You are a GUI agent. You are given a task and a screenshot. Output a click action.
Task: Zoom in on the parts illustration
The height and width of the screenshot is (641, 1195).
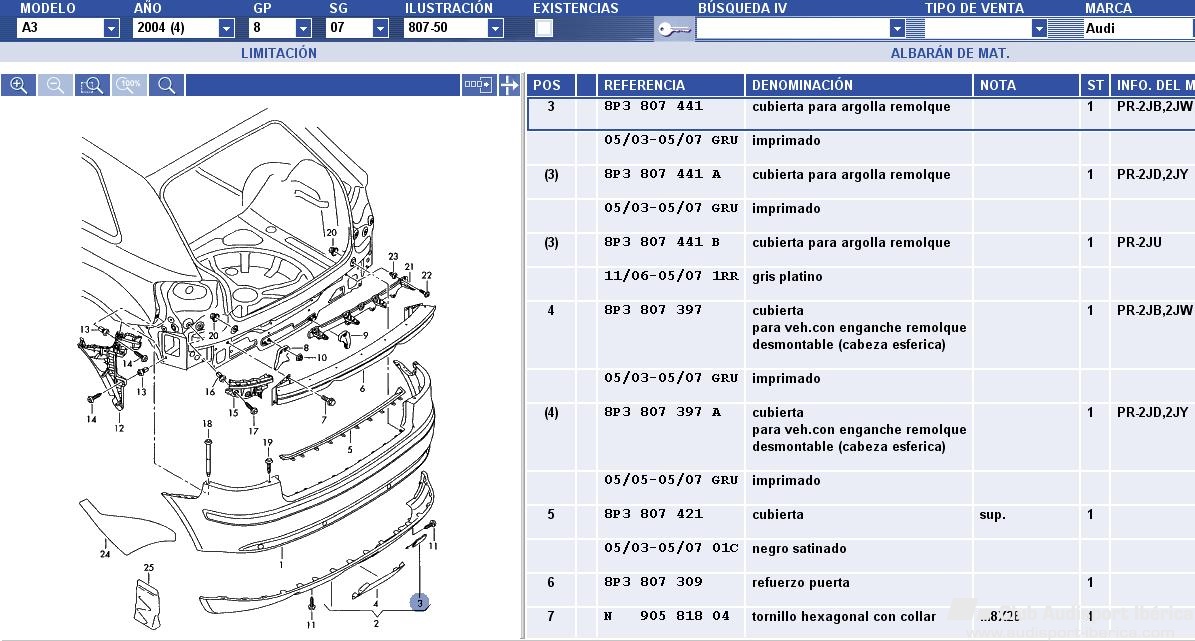18,85
